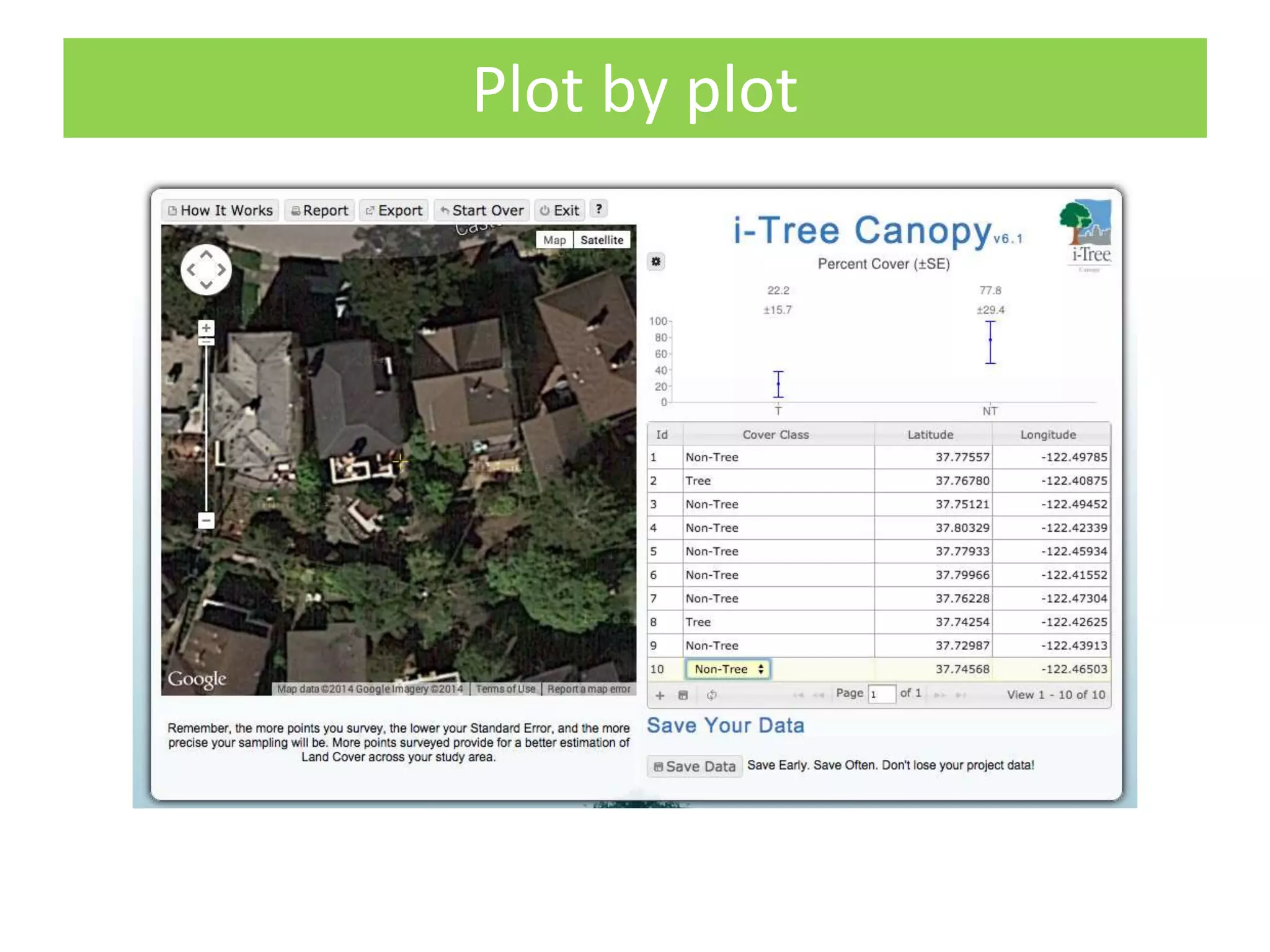Pan the map left with the arrow
This screenshot has height=952, width=1270.
pyautogui.click(x=192, y=270)
